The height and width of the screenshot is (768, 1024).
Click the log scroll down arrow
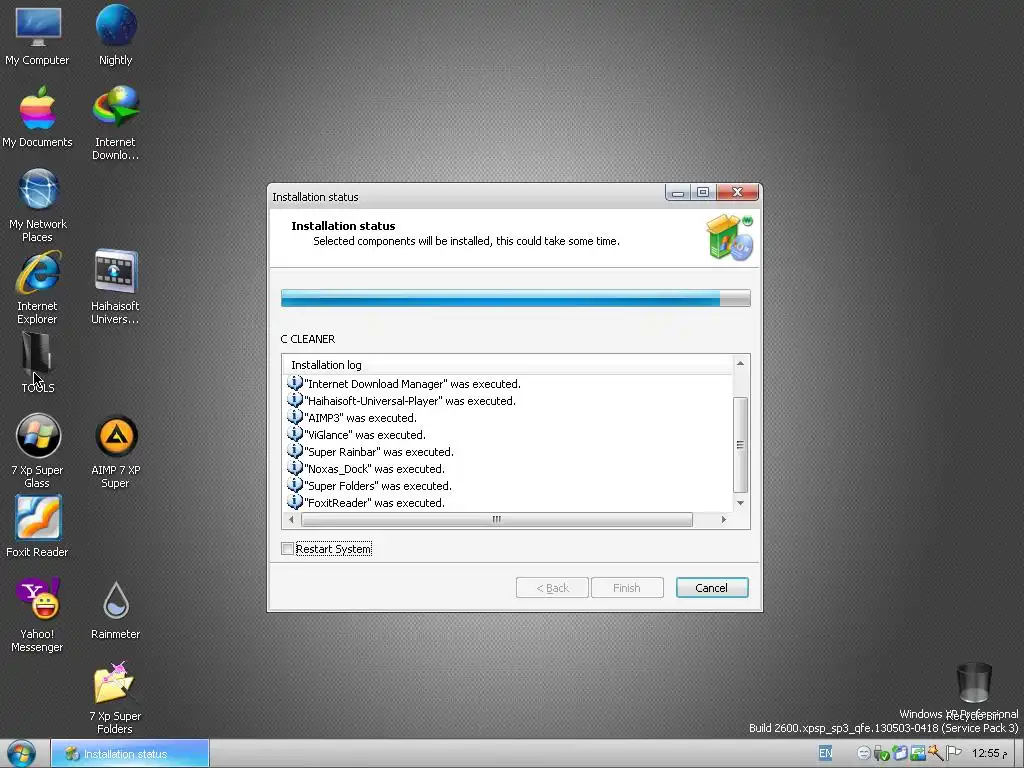coord(740,503)
